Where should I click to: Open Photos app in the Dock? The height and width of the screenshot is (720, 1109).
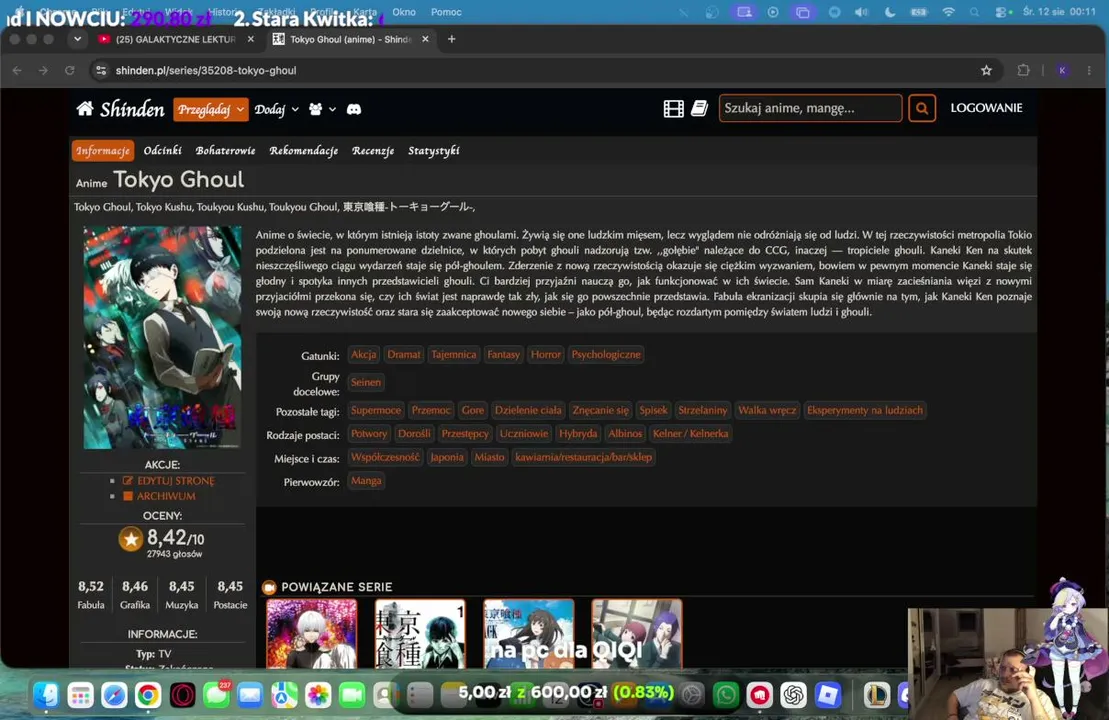(318, 695)
